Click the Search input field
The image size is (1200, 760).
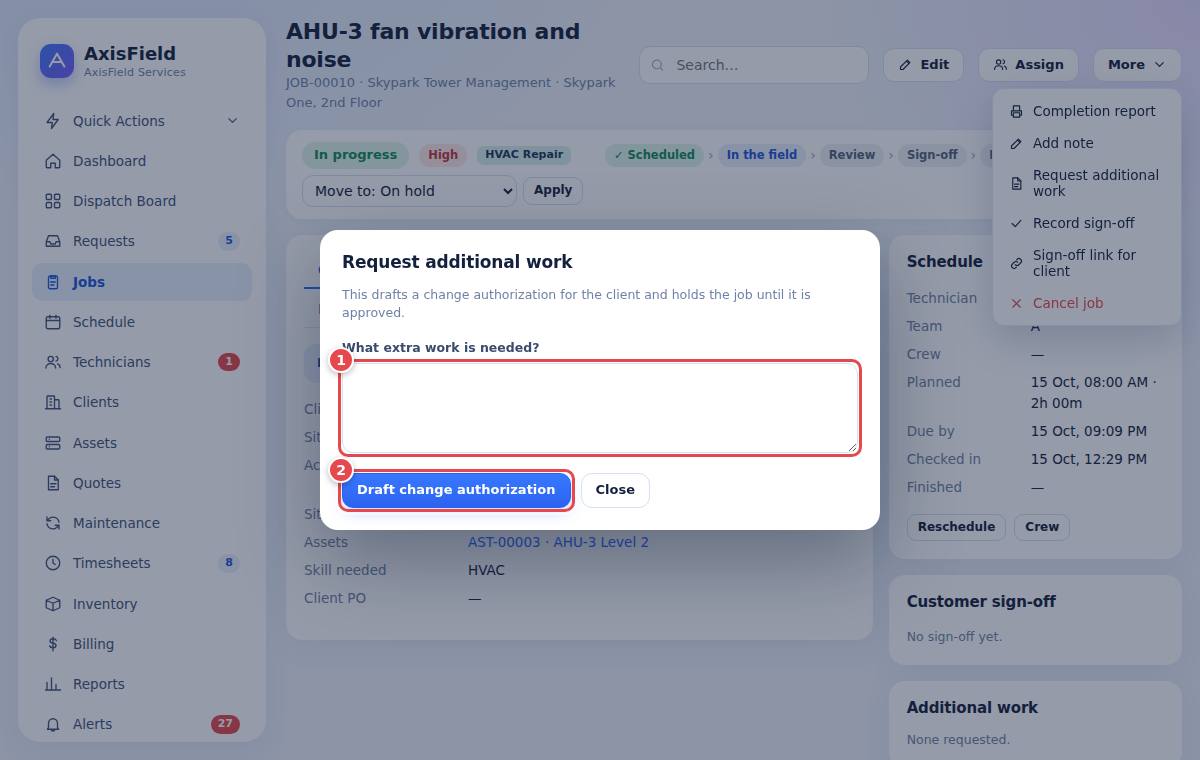pyautogui.click(x=754, y=65)
